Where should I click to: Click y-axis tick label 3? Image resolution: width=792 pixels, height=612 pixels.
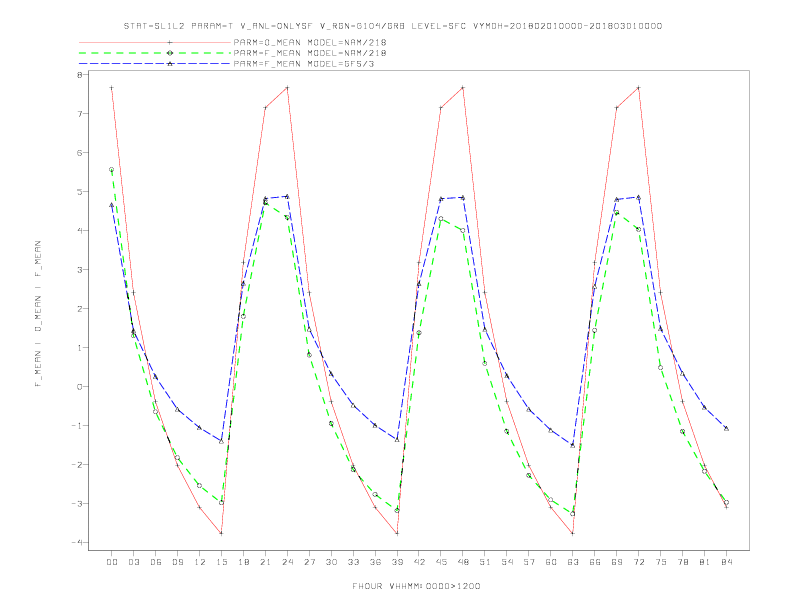(x=79, y=270)
